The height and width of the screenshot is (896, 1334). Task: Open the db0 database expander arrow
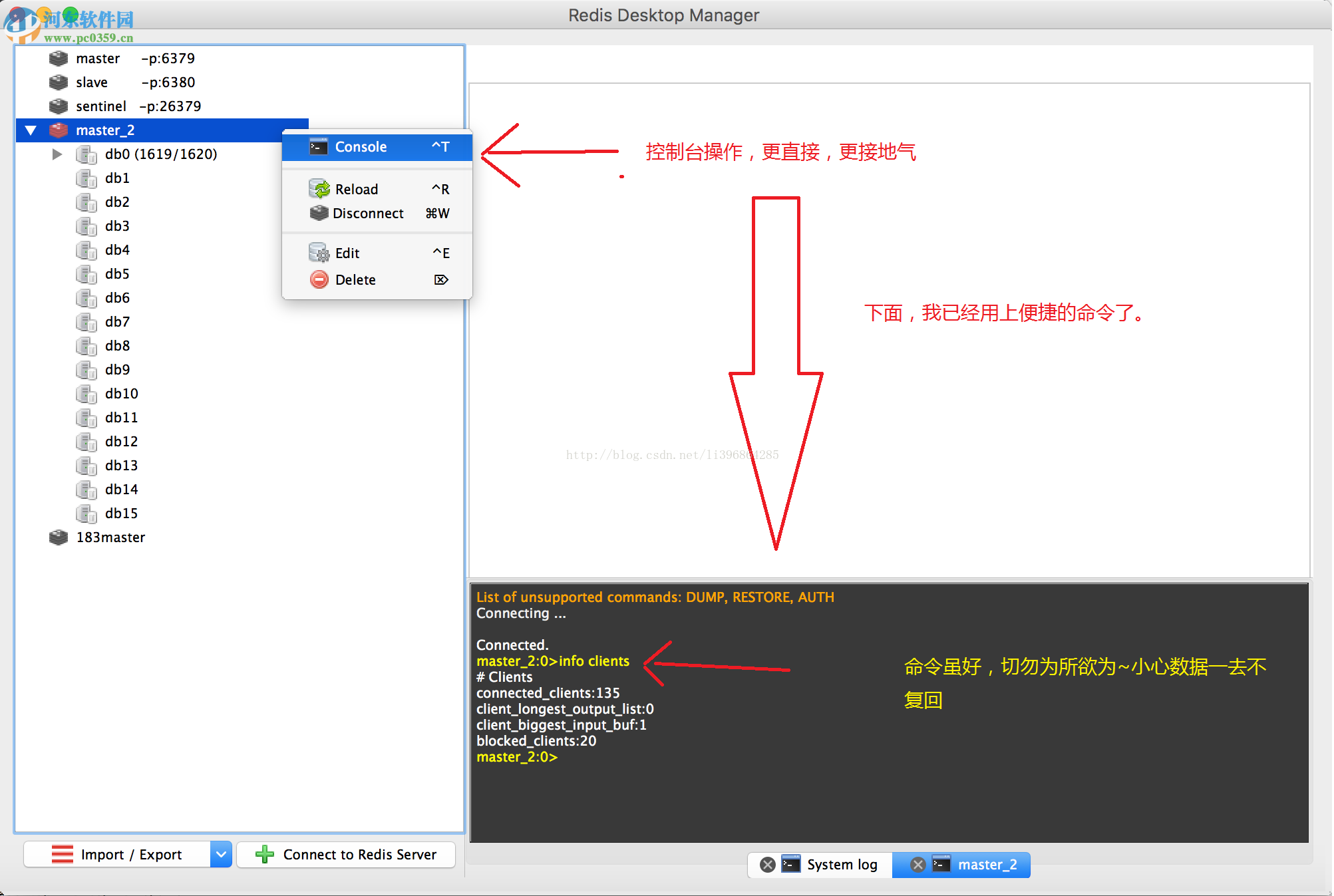[x=57, y=154]
